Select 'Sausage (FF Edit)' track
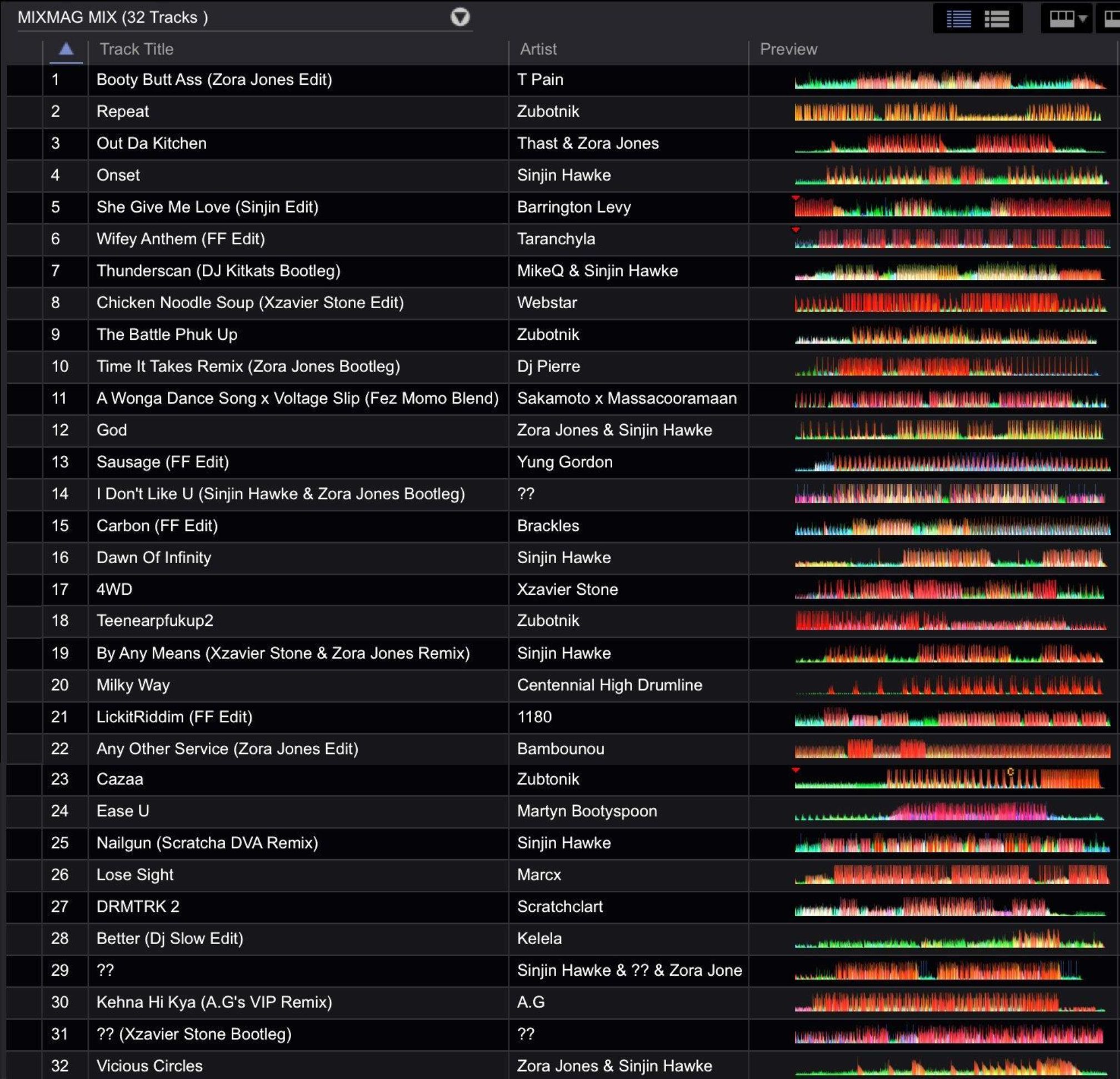The height and width of the screenshot is (1079, 1120). pos(163,462)
